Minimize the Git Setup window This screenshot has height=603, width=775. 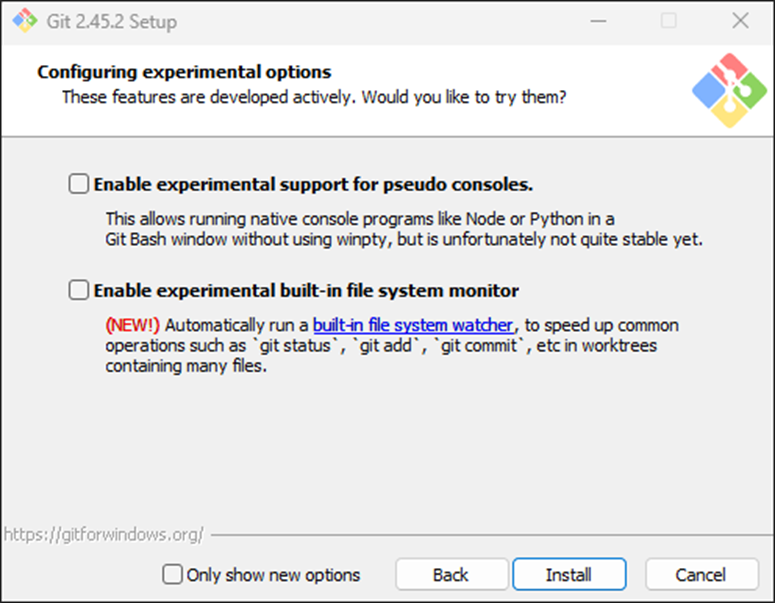(596, 21)
